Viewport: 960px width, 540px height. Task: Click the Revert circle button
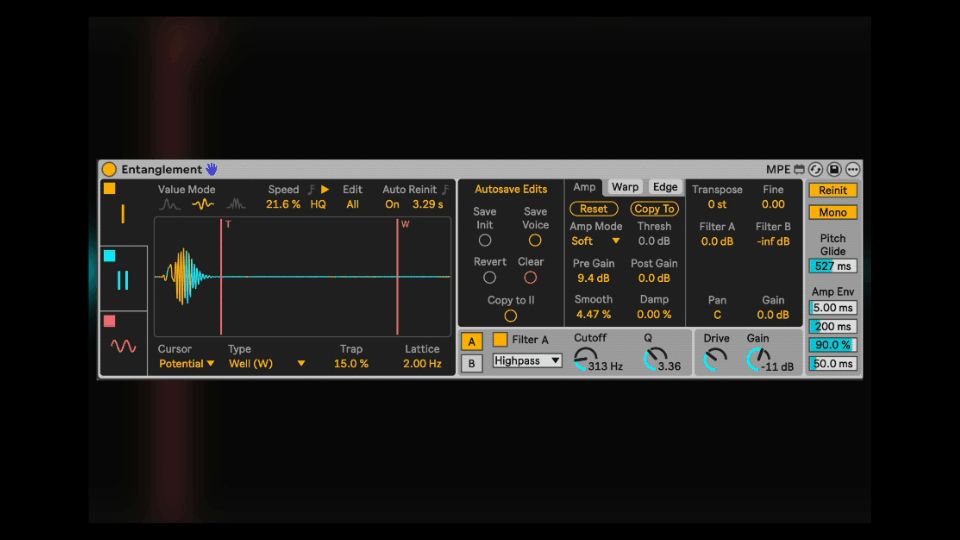489,278
